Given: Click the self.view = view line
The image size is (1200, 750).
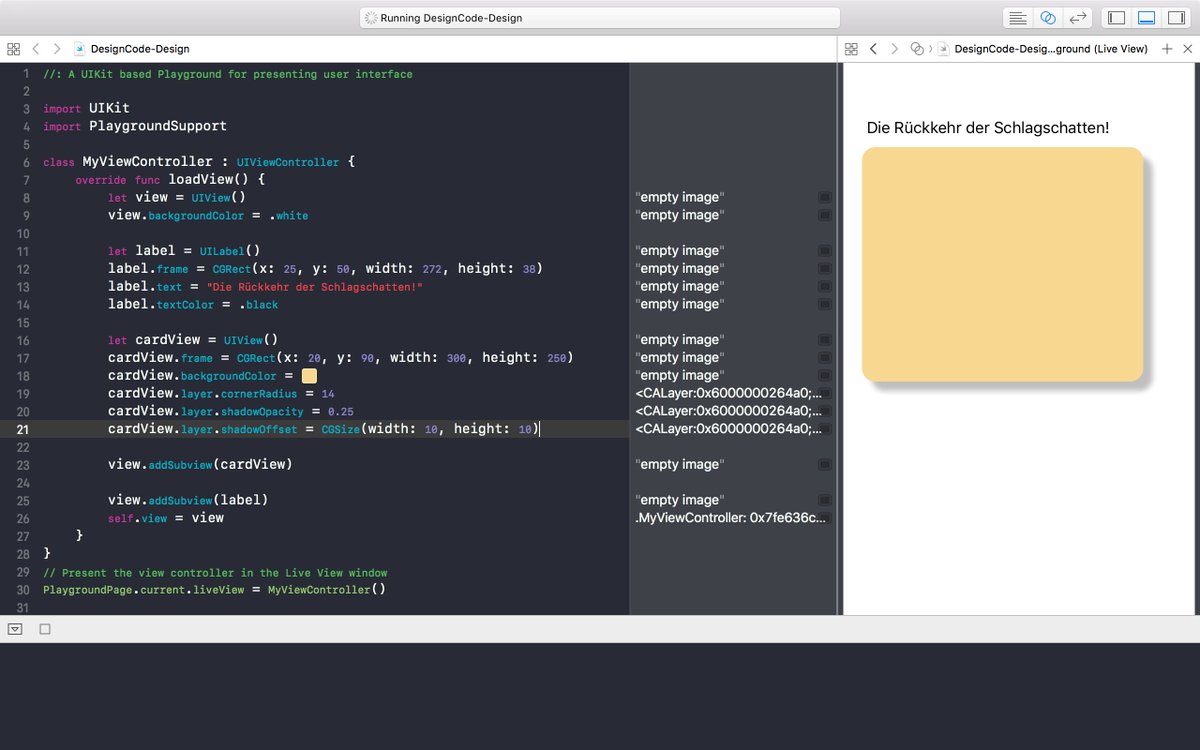Looking at the screenshot, I should (x=166, y=518).
